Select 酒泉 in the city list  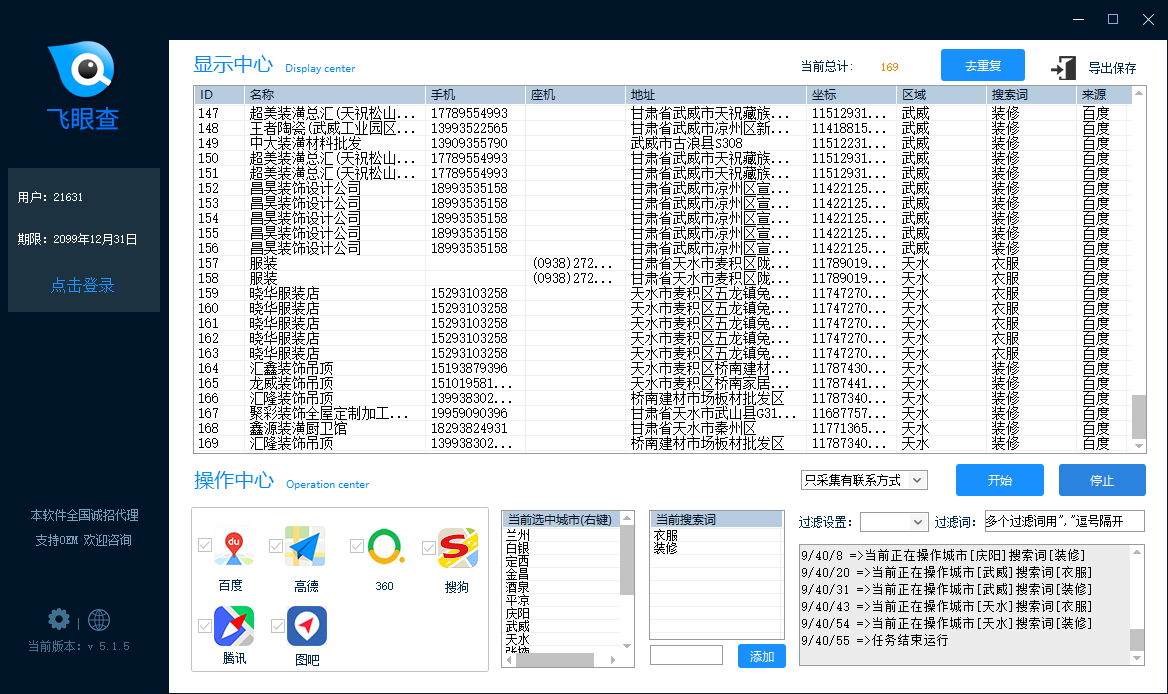518,588
